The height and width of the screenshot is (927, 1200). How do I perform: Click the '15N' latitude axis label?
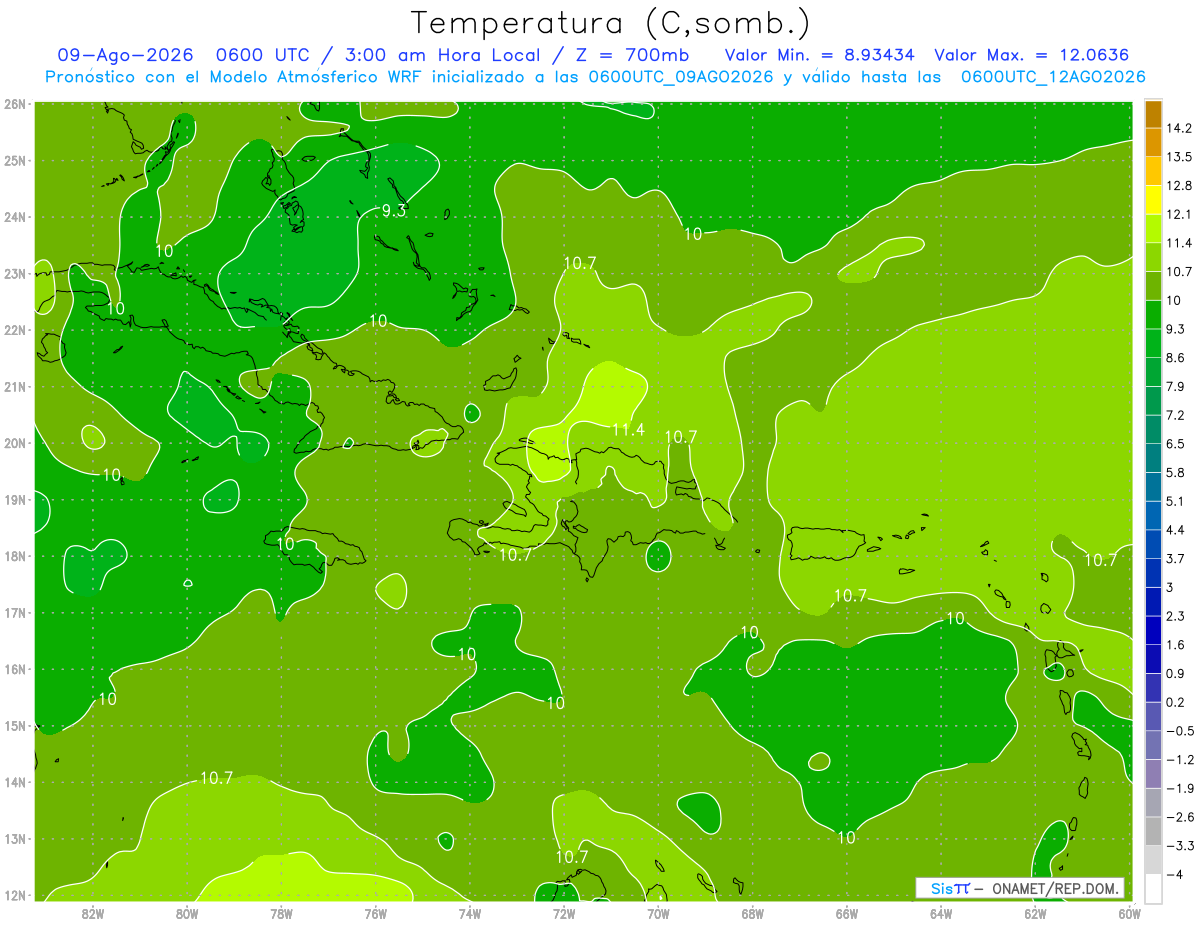15,726
